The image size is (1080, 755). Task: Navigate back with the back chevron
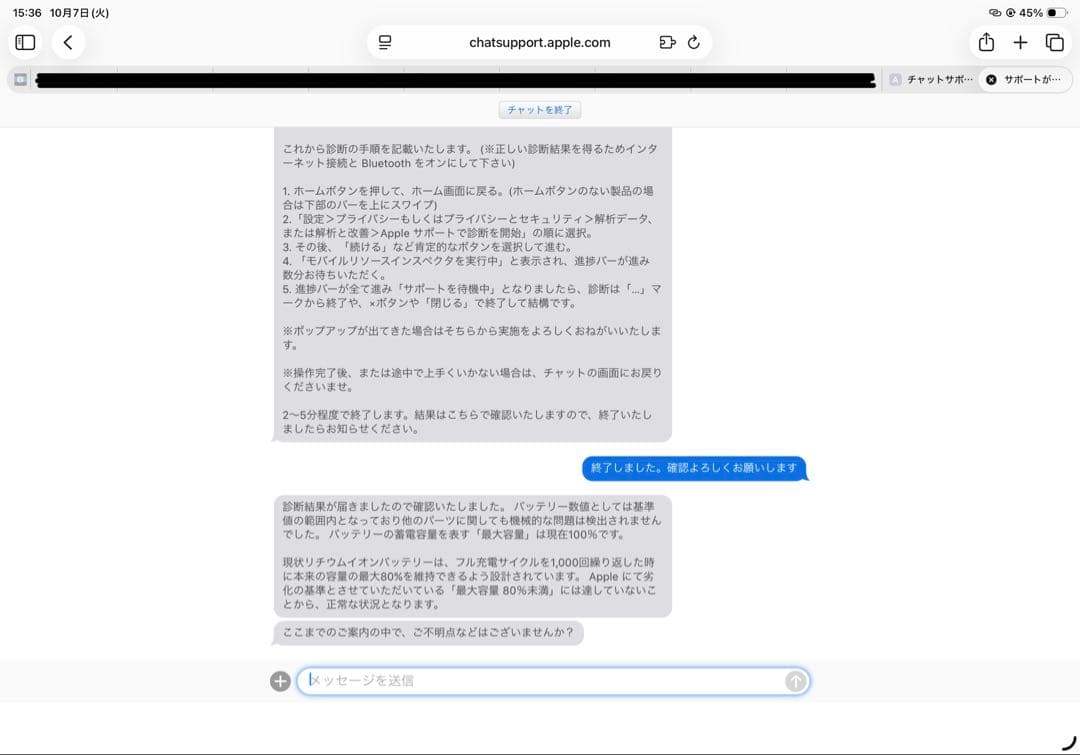tap(68, 42)
